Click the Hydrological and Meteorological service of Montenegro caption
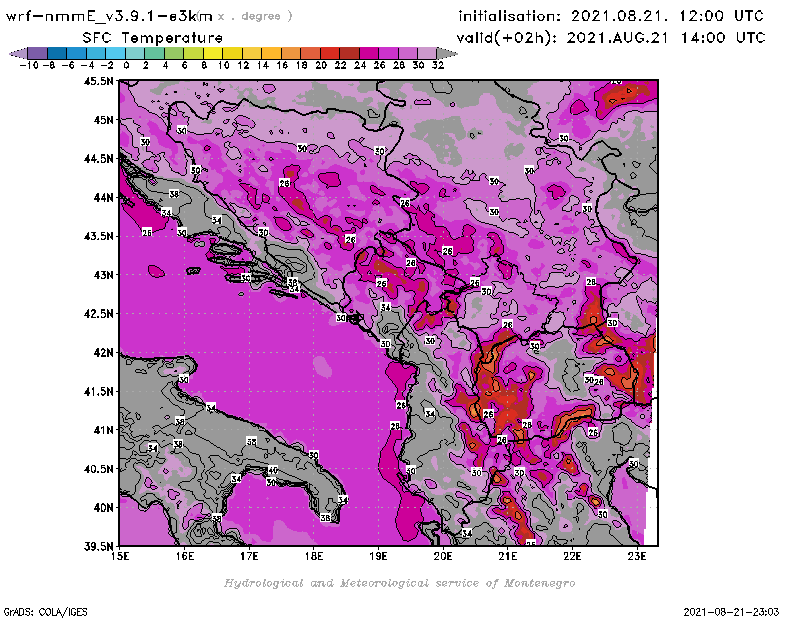This screenshot has width=800, height=618. pyautogui.click(x=399, y=583)
